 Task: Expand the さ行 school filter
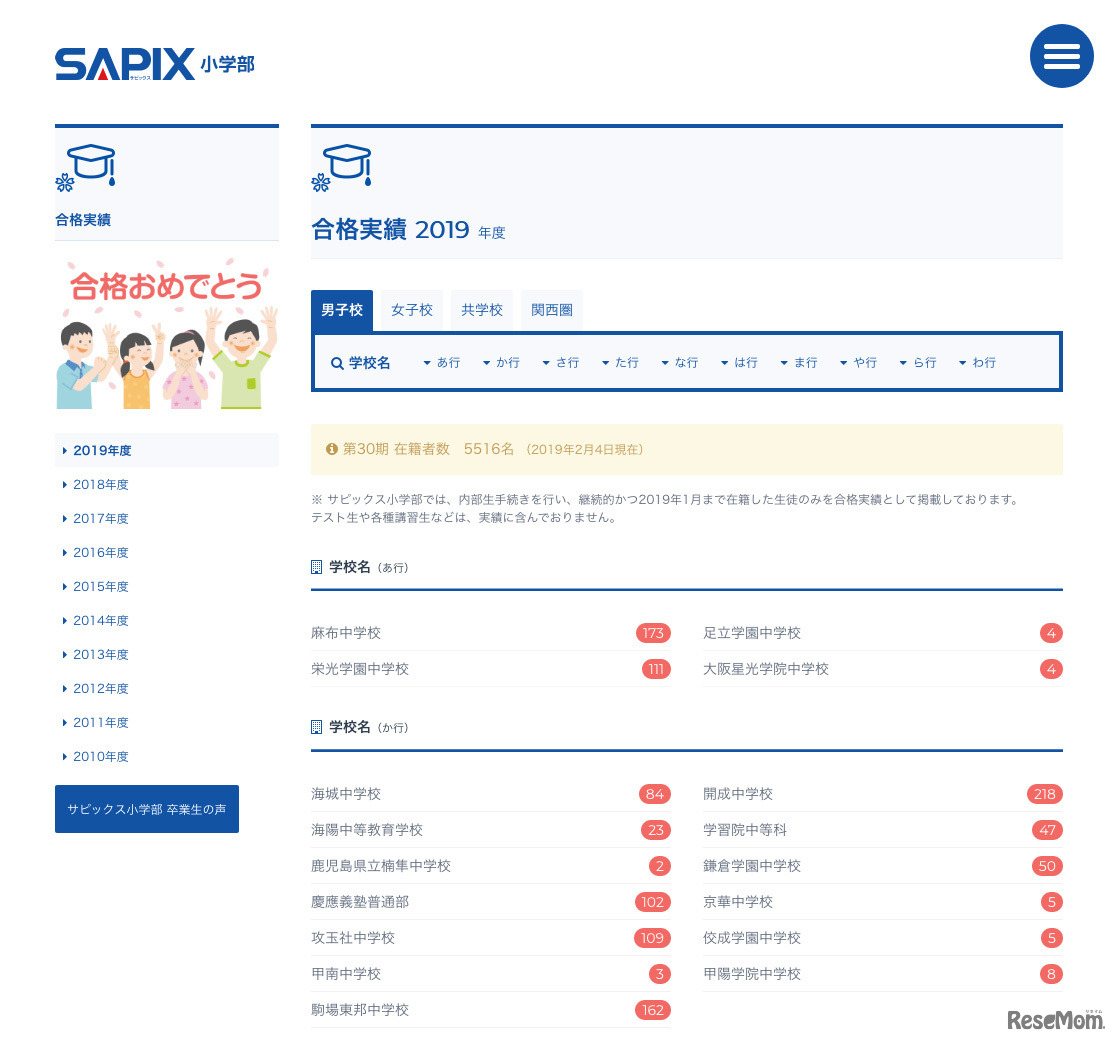561,363
